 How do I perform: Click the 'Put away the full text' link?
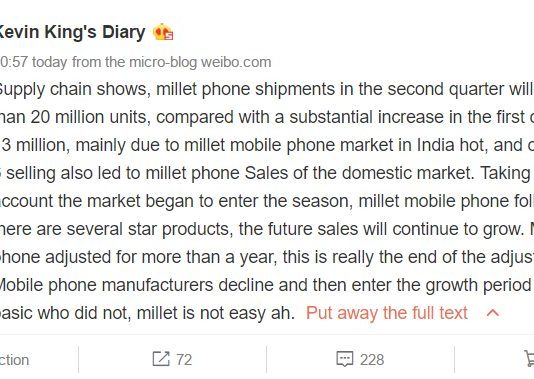click(387, 313)
